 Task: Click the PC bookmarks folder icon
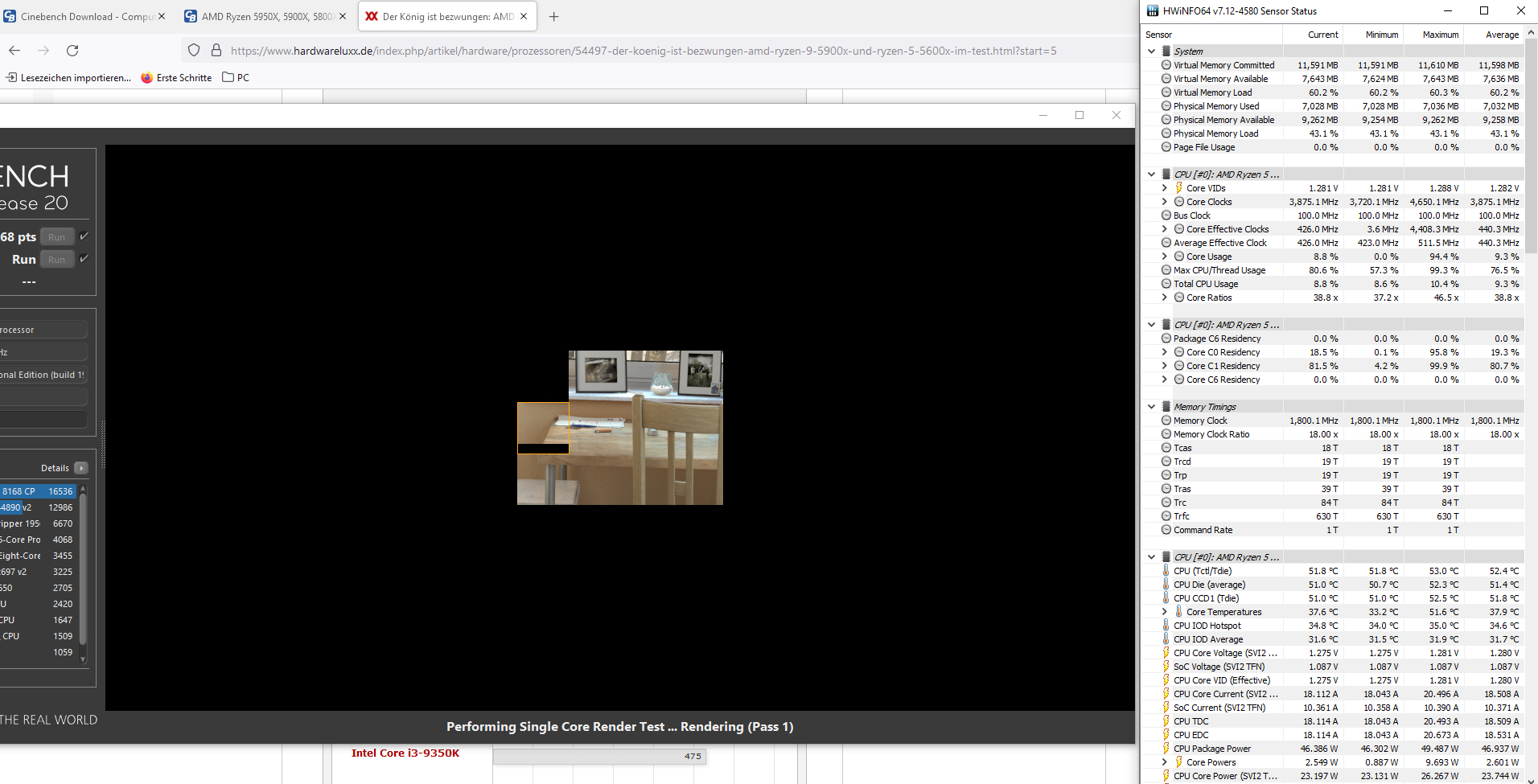[227, 77]
